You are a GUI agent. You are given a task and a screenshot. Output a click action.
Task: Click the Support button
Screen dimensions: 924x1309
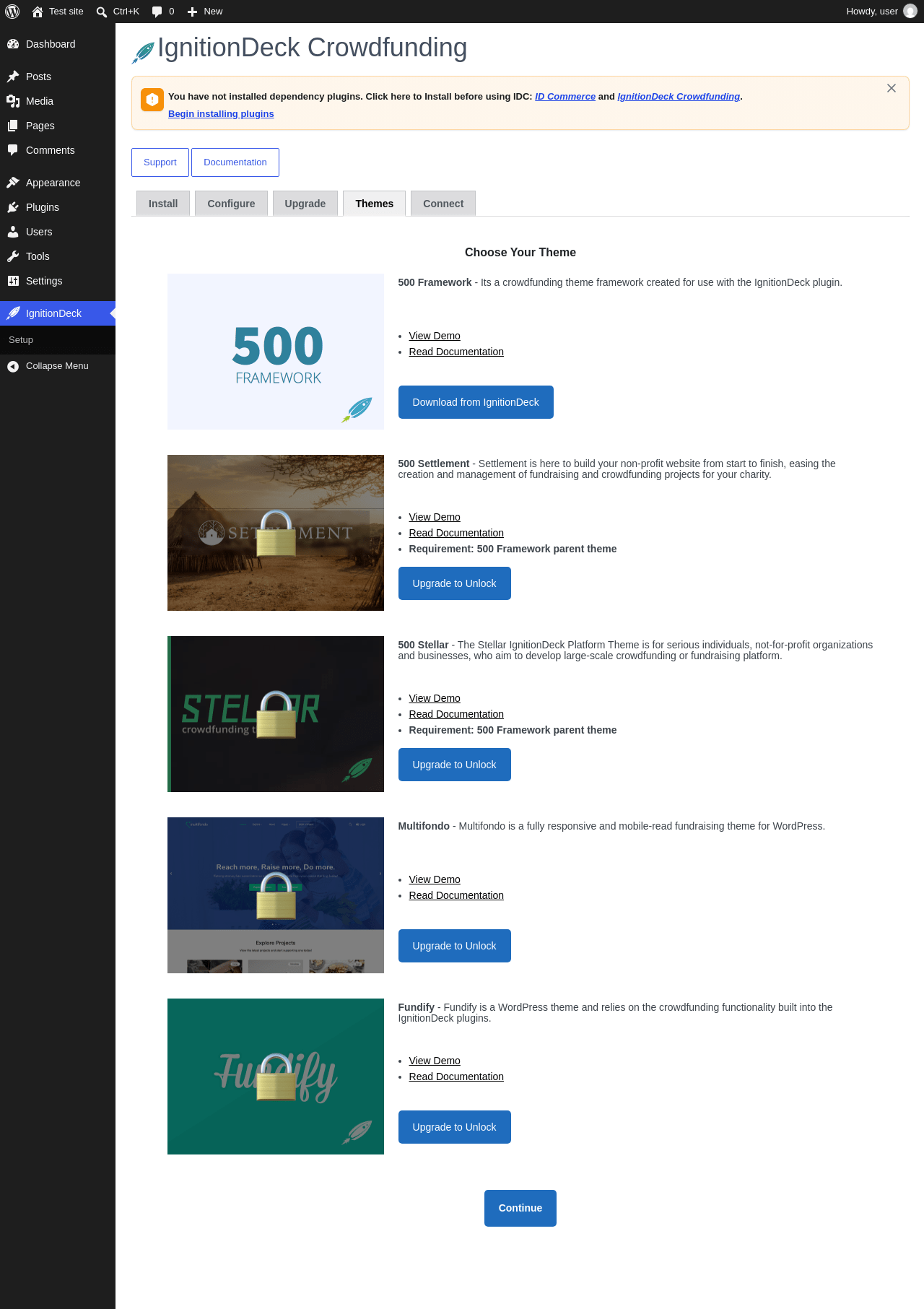coord(160,162)
